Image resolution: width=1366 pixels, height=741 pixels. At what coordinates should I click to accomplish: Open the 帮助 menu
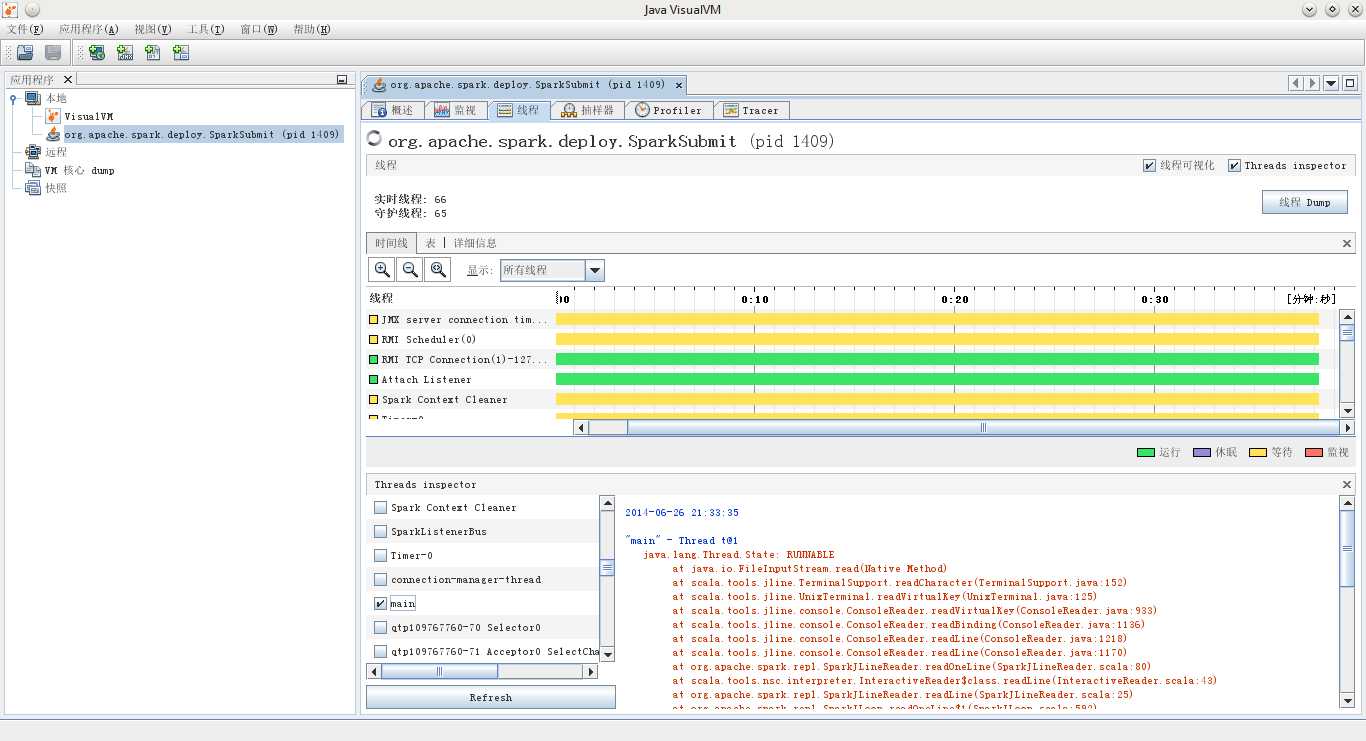[312, 29]
